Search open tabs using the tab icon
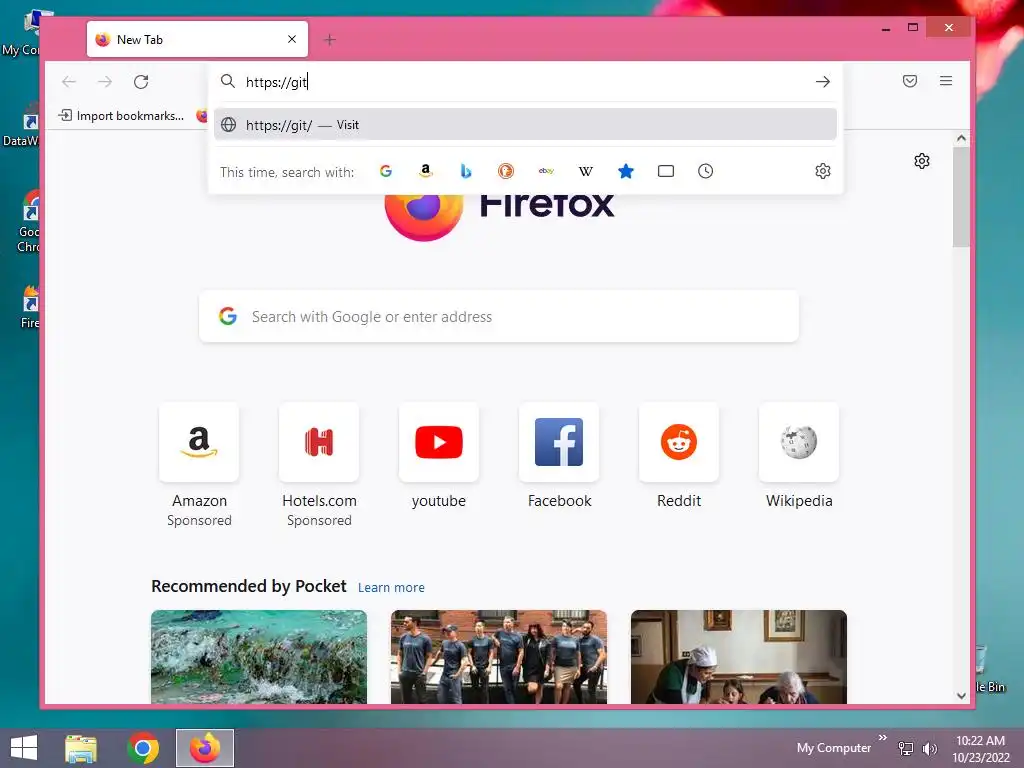This screenshot has height=768, width=1024. [665, 171]
